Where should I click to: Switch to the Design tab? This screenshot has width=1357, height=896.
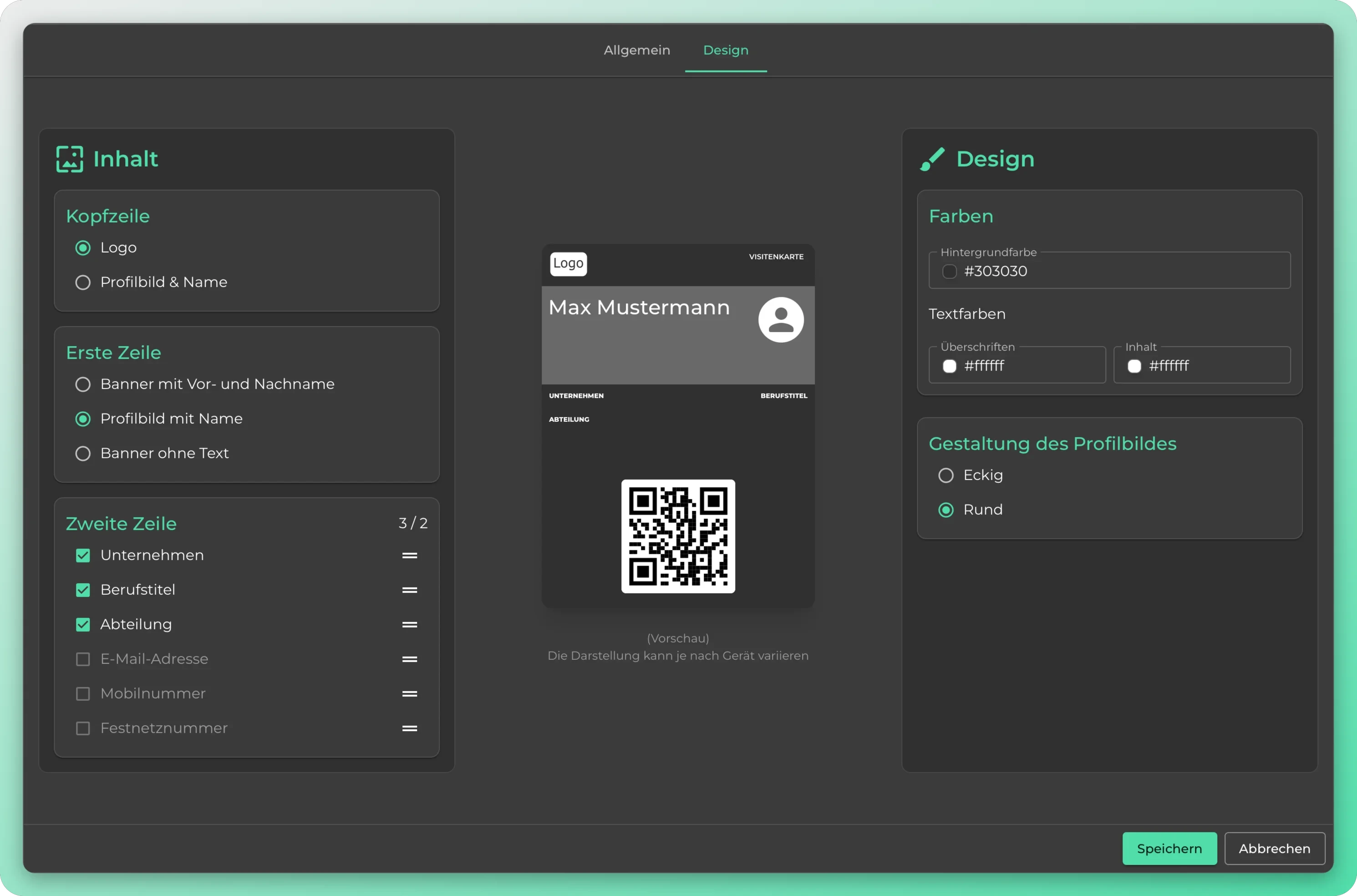pyautogui.click(x=725, y=51)
